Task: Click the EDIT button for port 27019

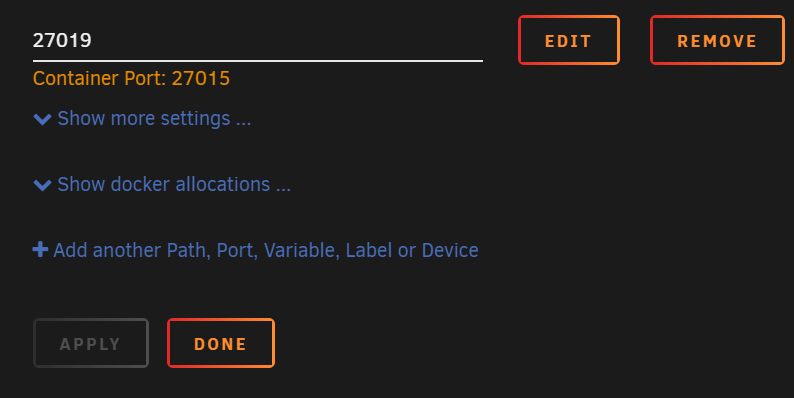Action: tap(569, 40)
